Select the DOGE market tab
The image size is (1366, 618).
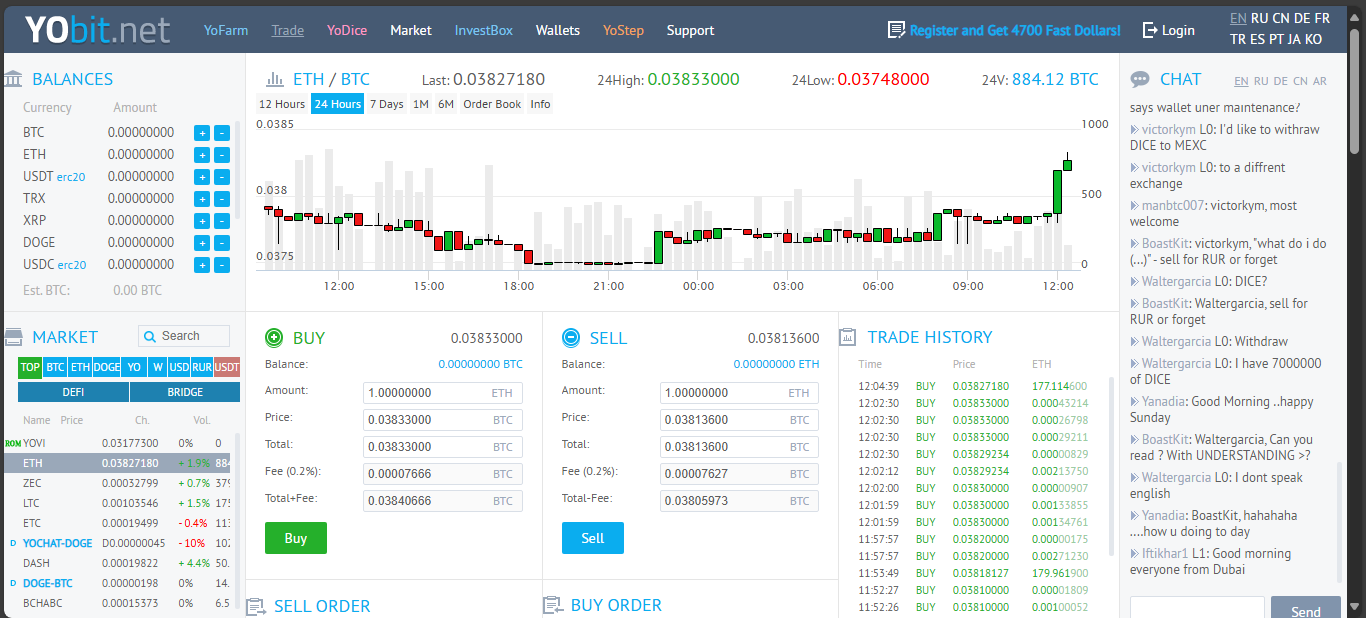coord(107,367)
